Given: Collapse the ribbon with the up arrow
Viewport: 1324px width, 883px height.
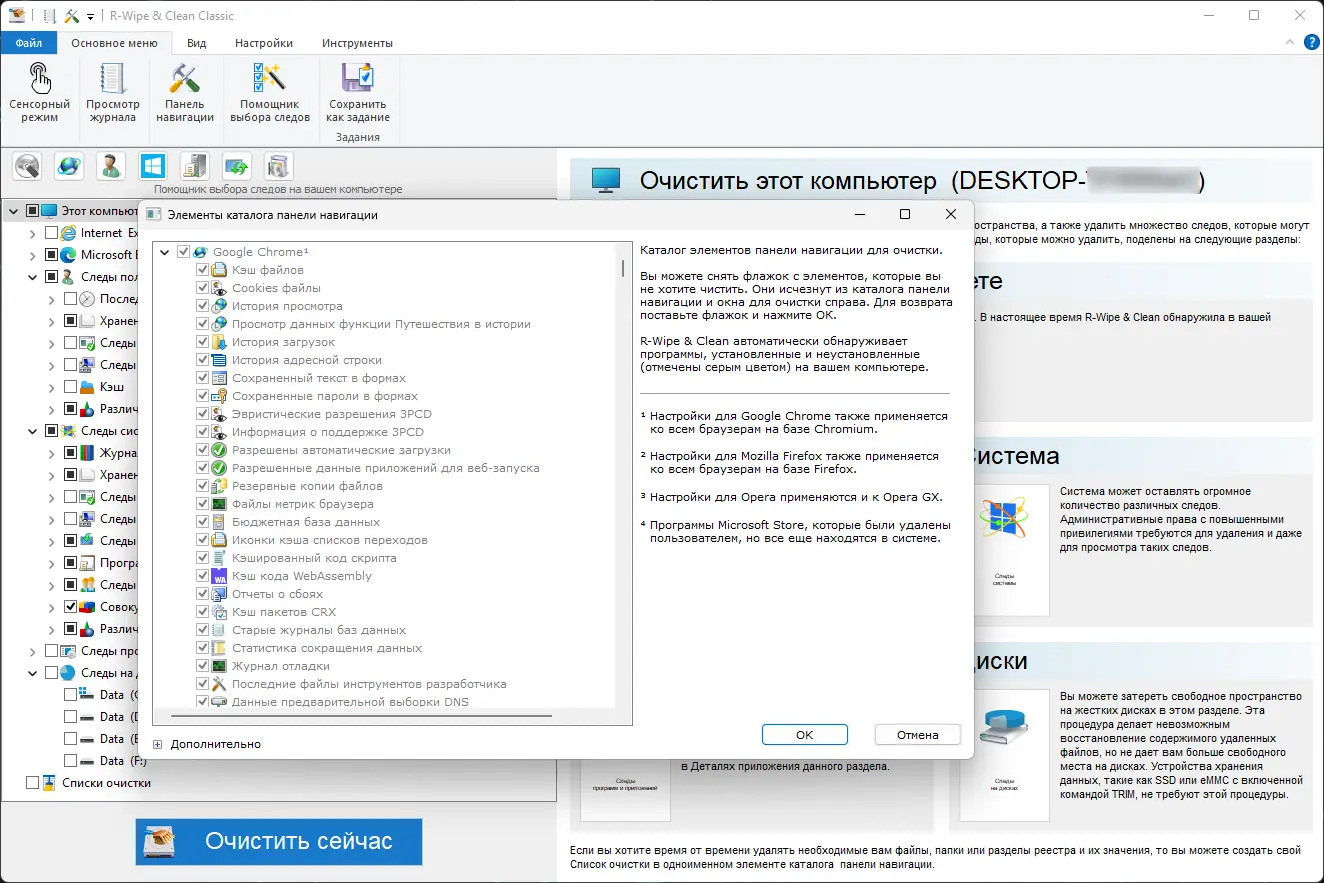Looking at the screenshot, I should [1288, 43].
